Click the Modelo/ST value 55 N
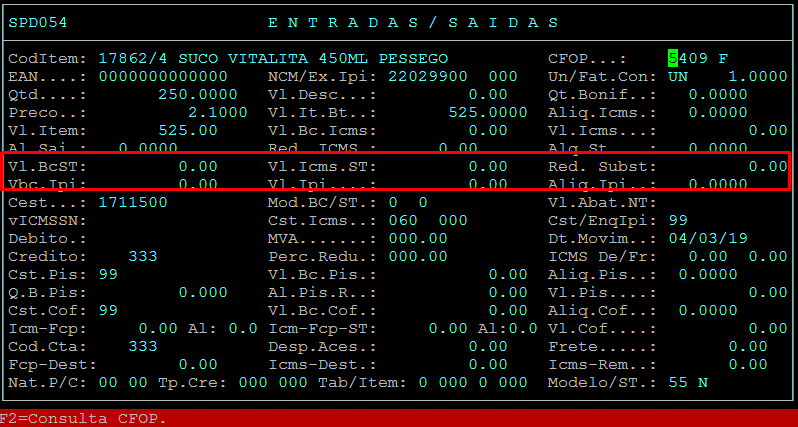 688,382
